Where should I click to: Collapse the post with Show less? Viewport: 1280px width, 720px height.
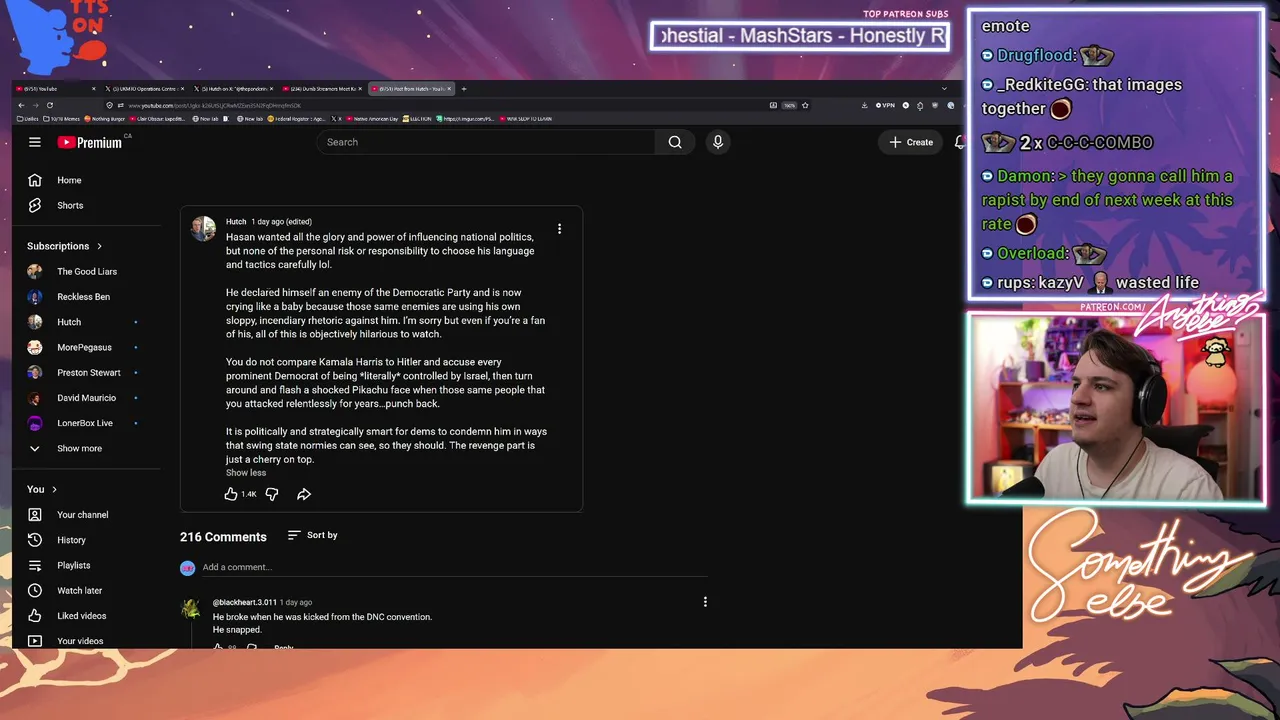246,473
